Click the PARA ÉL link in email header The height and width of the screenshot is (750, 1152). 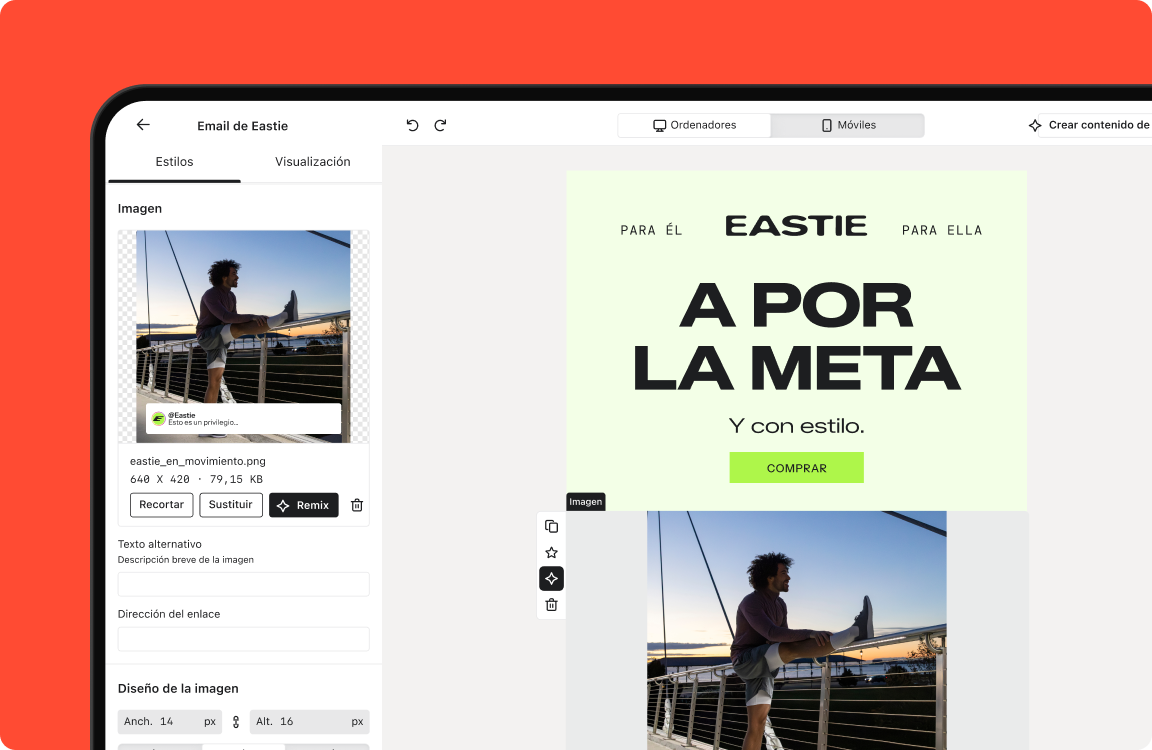[652, 231]
